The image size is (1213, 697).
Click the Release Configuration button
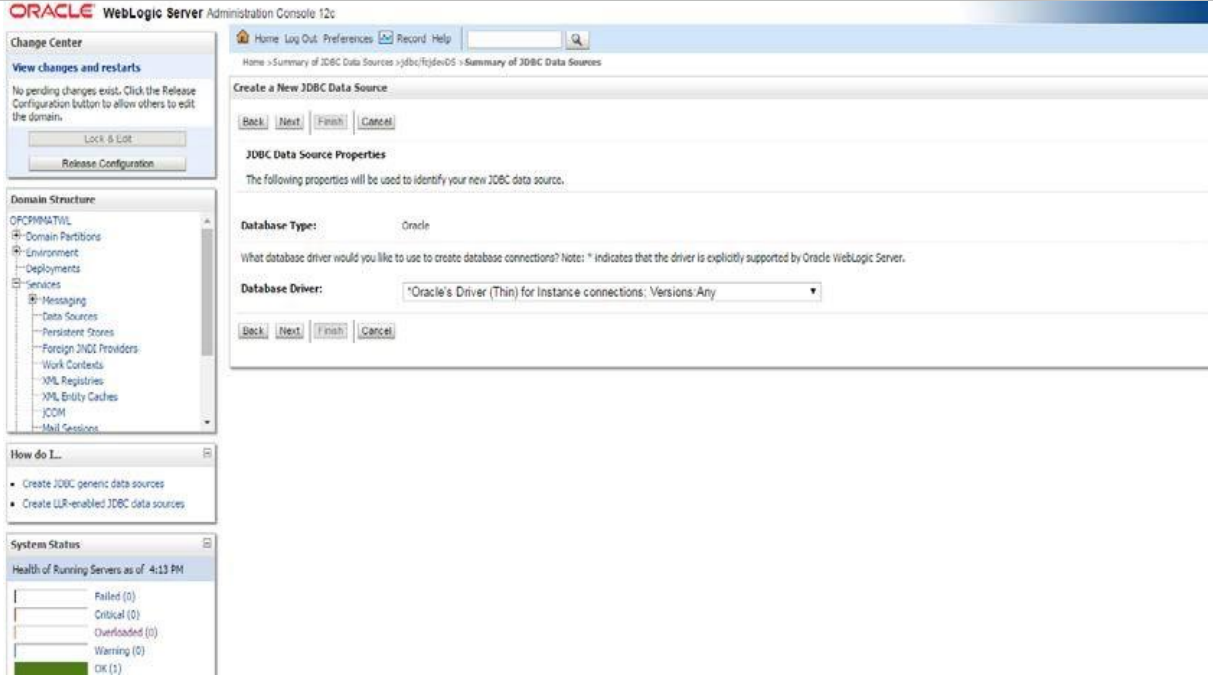[x=108, y=163]
